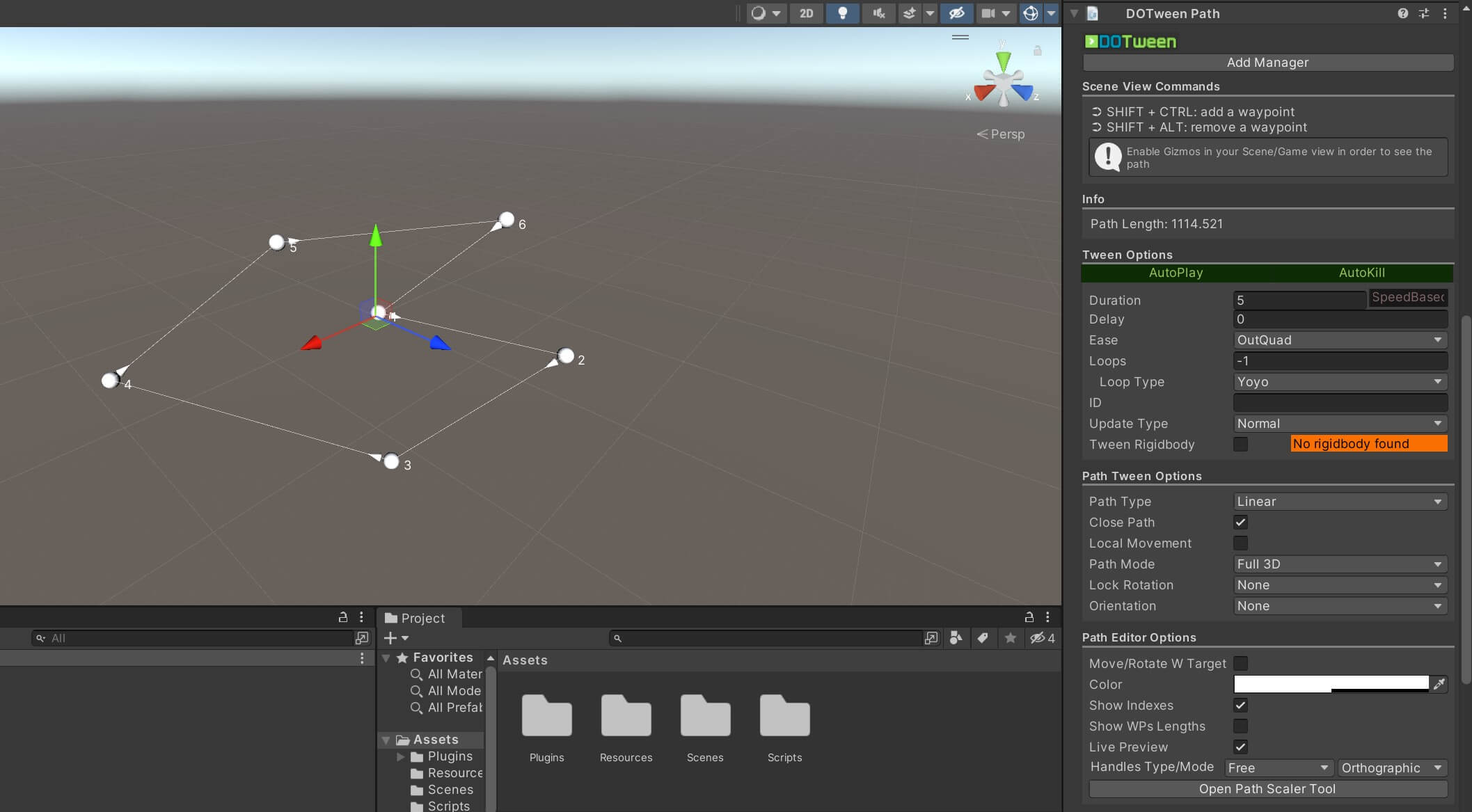This screenshot has width=1472, height=812.
Task: Uncheck the Close Path checkbox
Action: 1240,522
